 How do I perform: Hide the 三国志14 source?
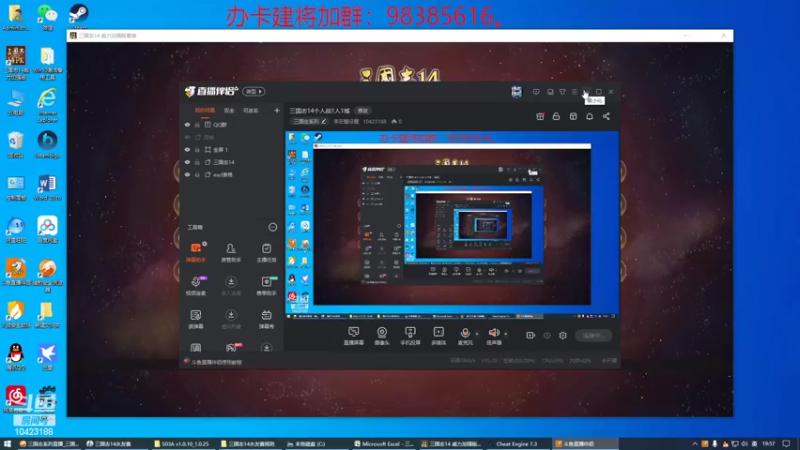(x=187, y=162)
